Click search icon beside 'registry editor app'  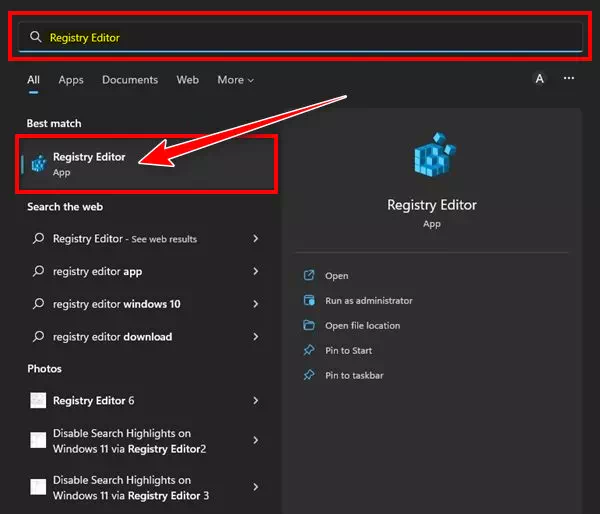(x=38, y=271)
